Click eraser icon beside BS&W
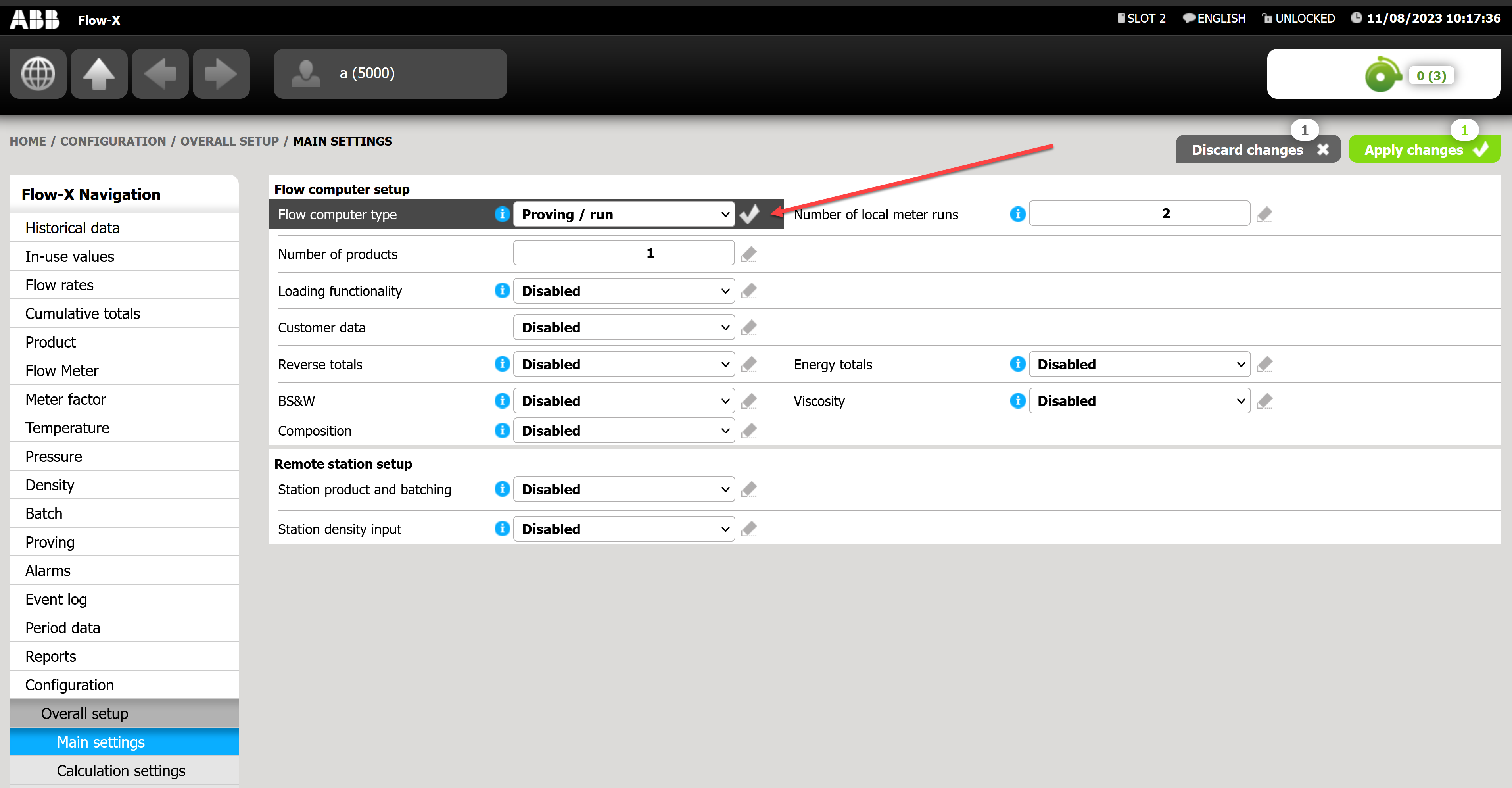This screenshot has height=788, width=1512. [x=749, y=400]
